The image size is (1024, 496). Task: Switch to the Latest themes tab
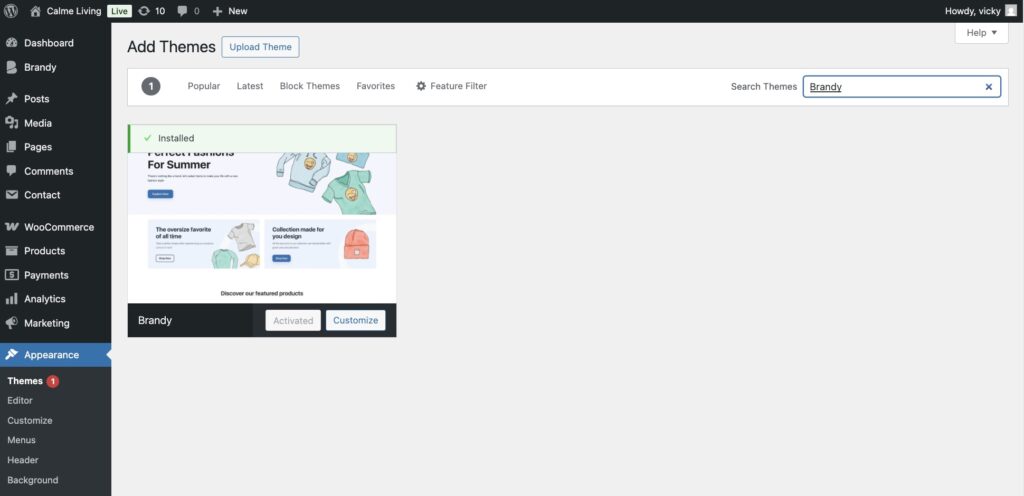point(249,86)
